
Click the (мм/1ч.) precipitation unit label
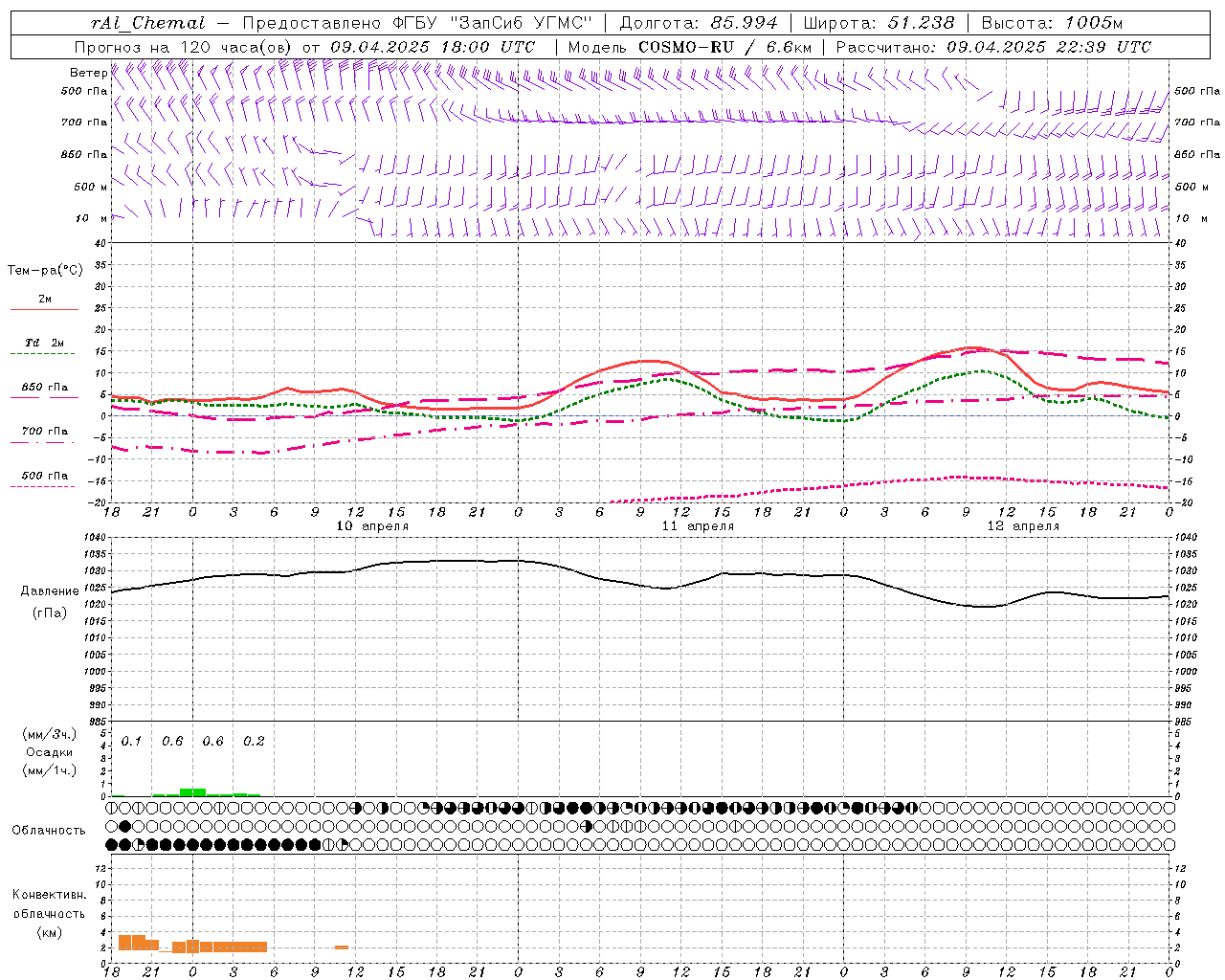pos(50,770)
